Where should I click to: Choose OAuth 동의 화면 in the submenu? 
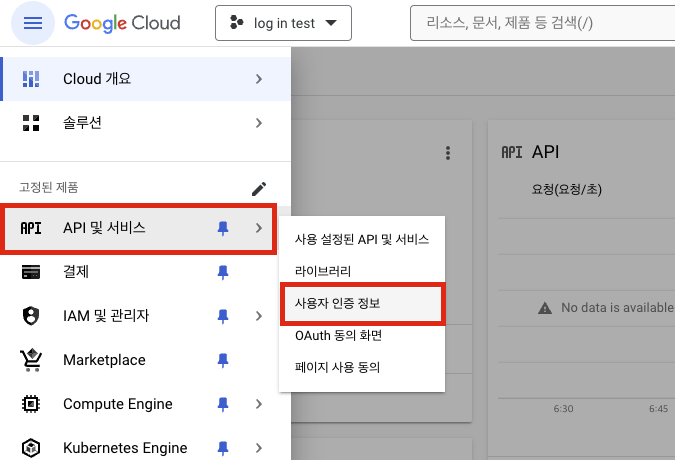point(362,335)
